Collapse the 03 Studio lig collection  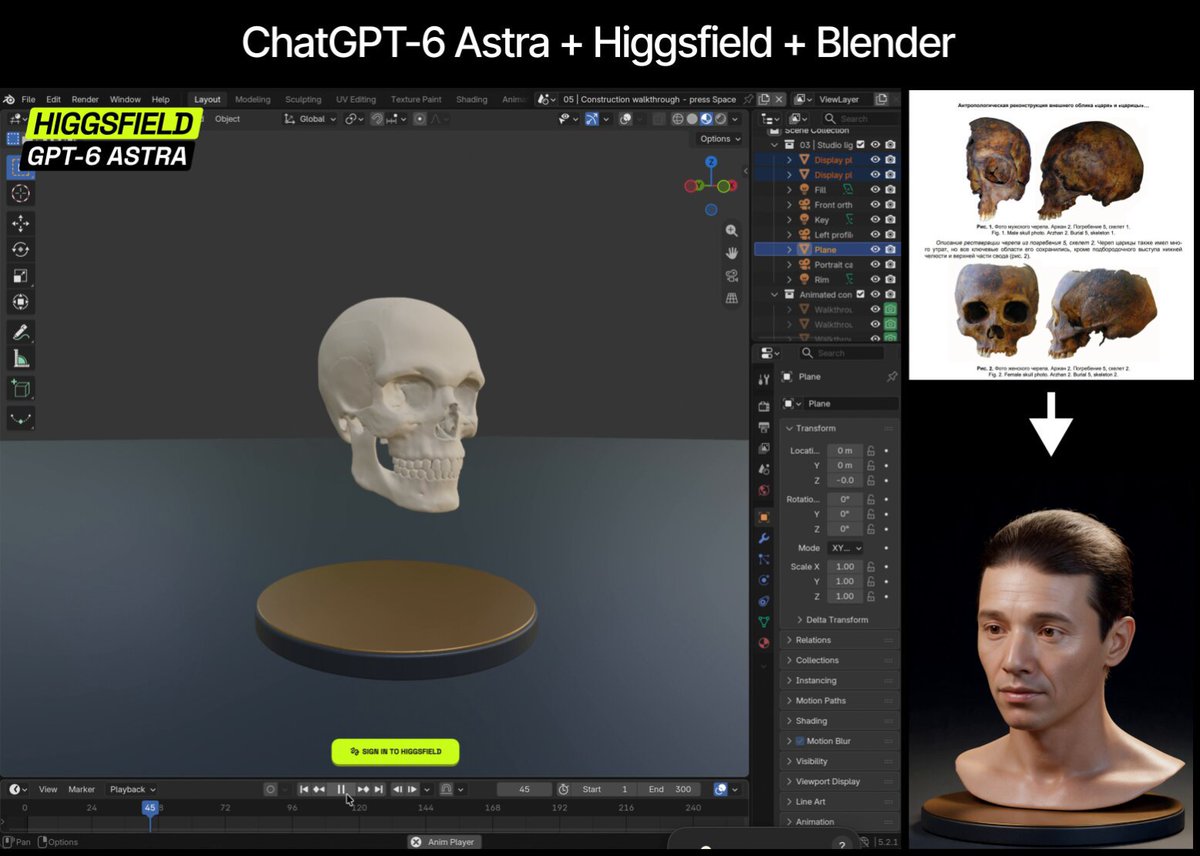[774, 145]
